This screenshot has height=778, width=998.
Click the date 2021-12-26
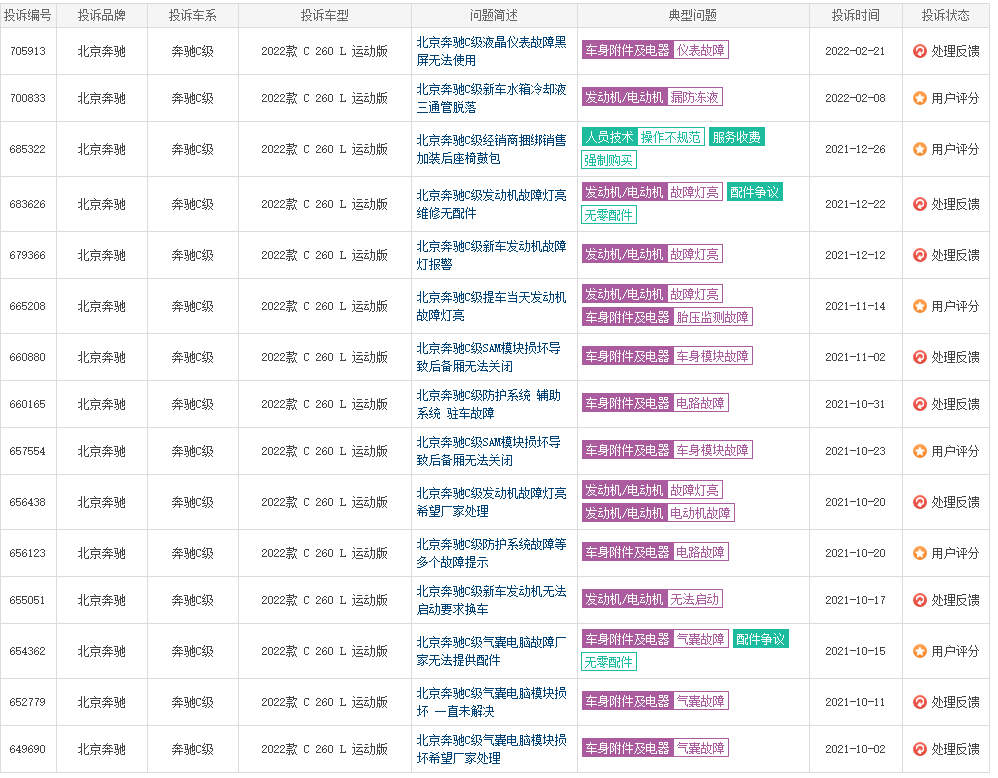click(x=855, y=149)
